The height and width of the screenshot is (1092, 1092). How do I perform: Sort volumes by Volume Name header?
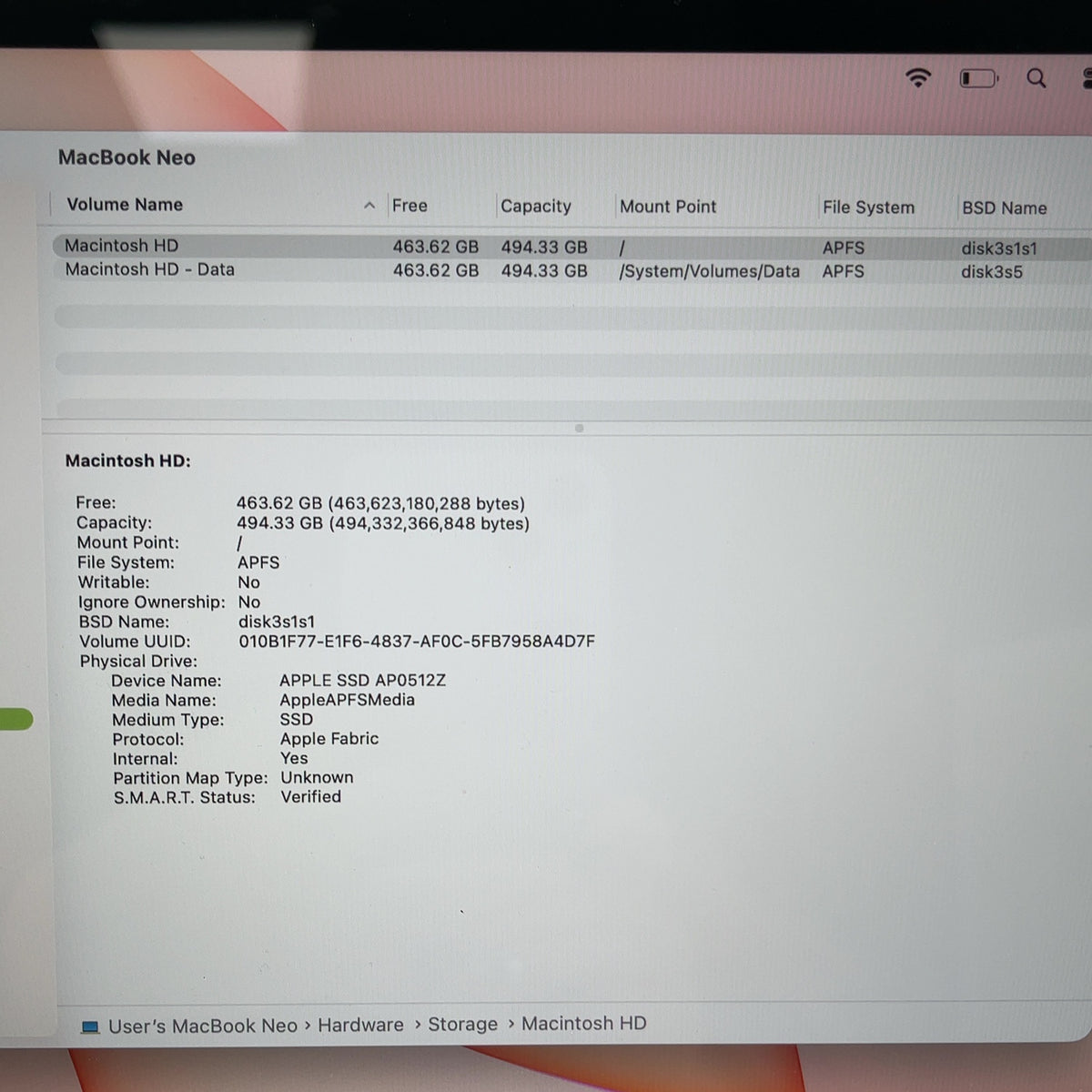pyautogui.click(x=125, y=205)
